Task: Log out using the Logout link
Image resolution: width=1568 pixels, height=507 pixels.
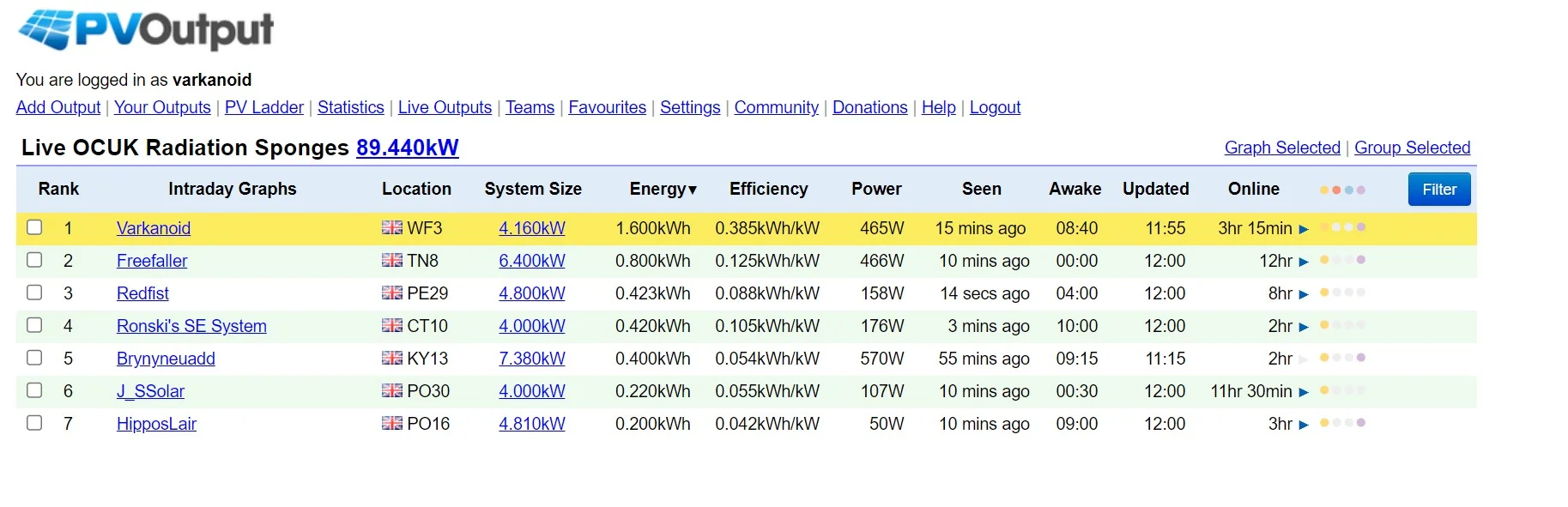Action: tap(995, 107)
